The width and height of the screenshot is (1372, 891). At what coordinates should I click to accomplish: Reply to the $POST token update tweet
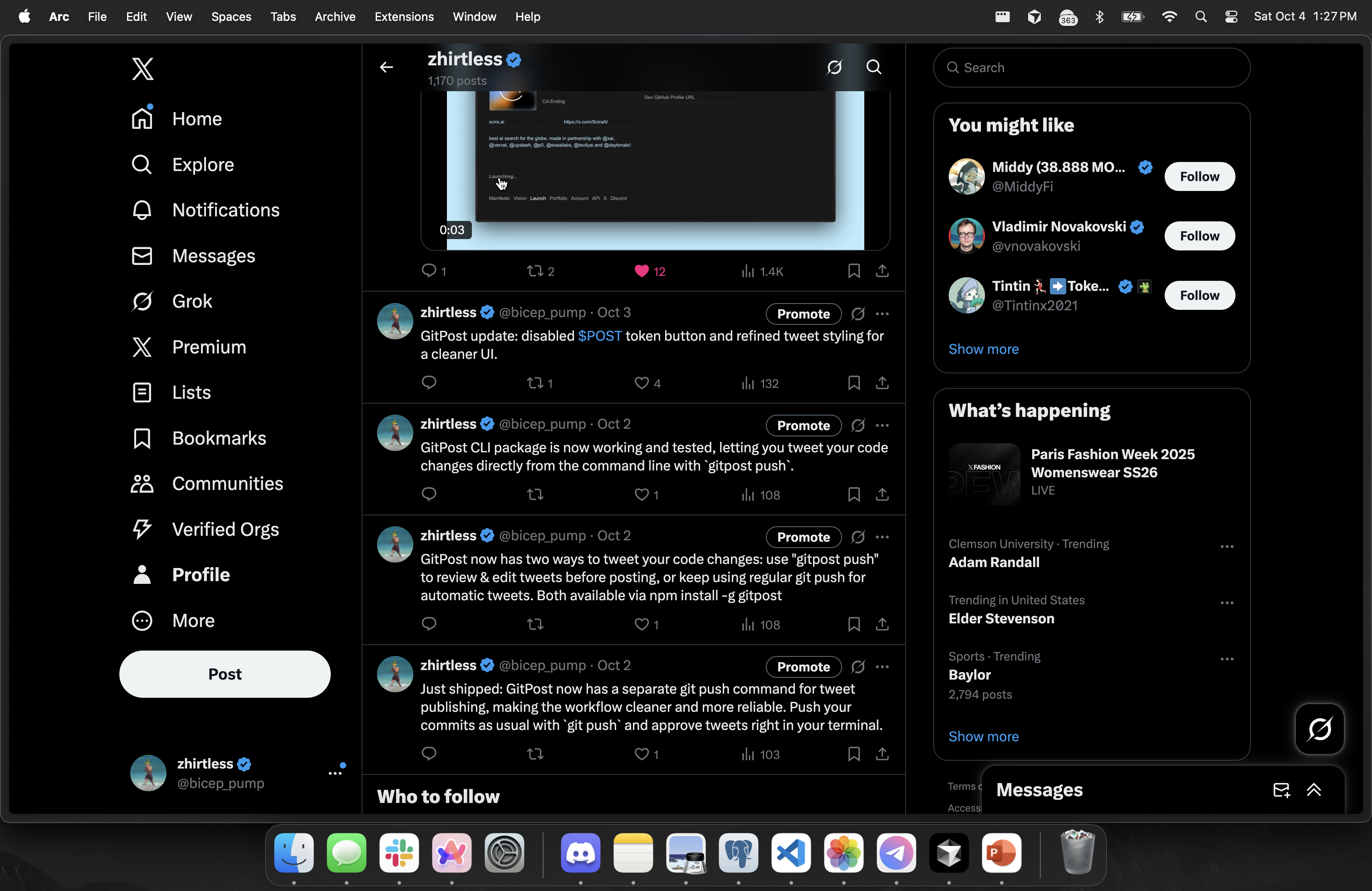coord(429,383)
